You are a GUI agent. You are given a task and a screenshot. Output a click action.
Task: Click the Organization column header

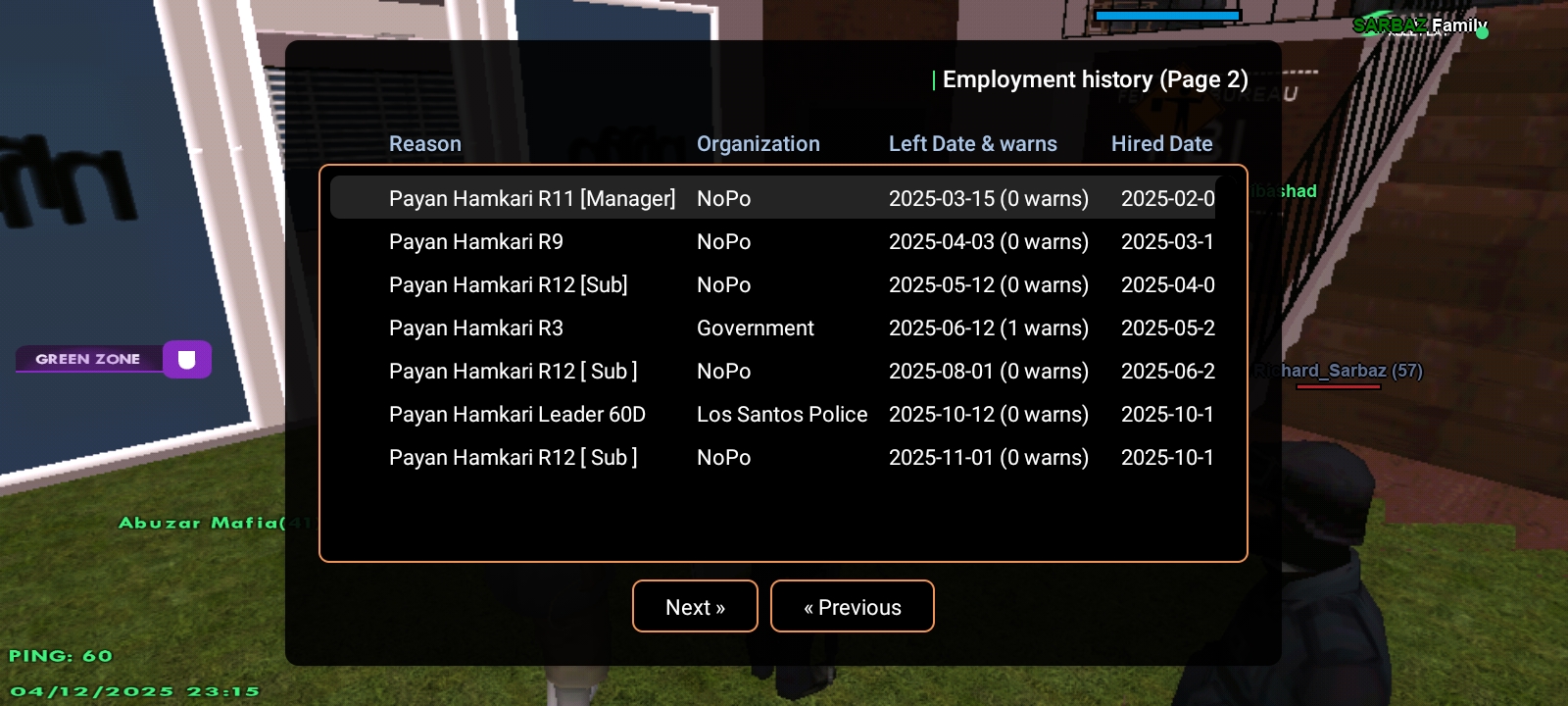point(758,144)
